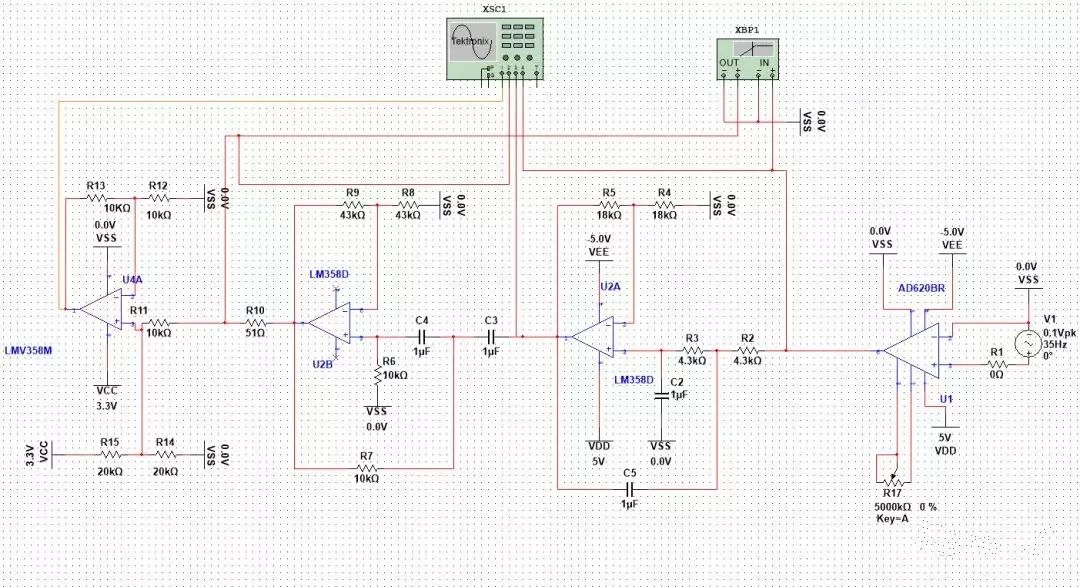Click the 4.3kΩ value under R3
The height and width of the screenshot is (587, 1080).
click(692, 360)
